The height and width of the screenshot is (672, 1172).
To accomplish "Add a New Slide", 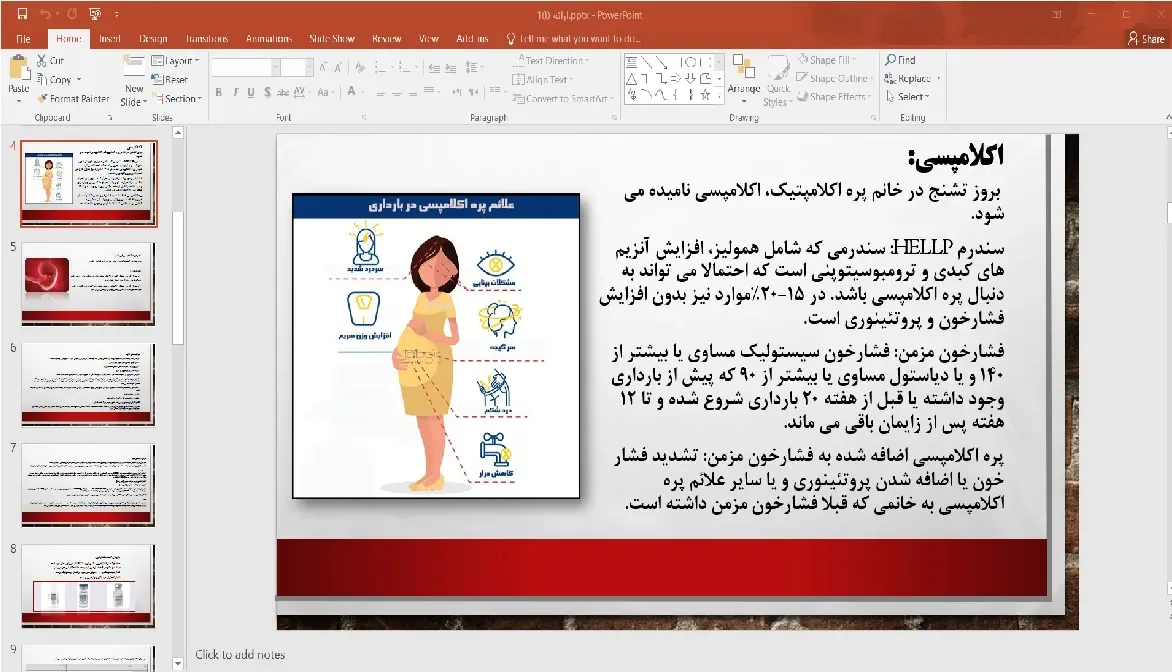I will (134, 81).
